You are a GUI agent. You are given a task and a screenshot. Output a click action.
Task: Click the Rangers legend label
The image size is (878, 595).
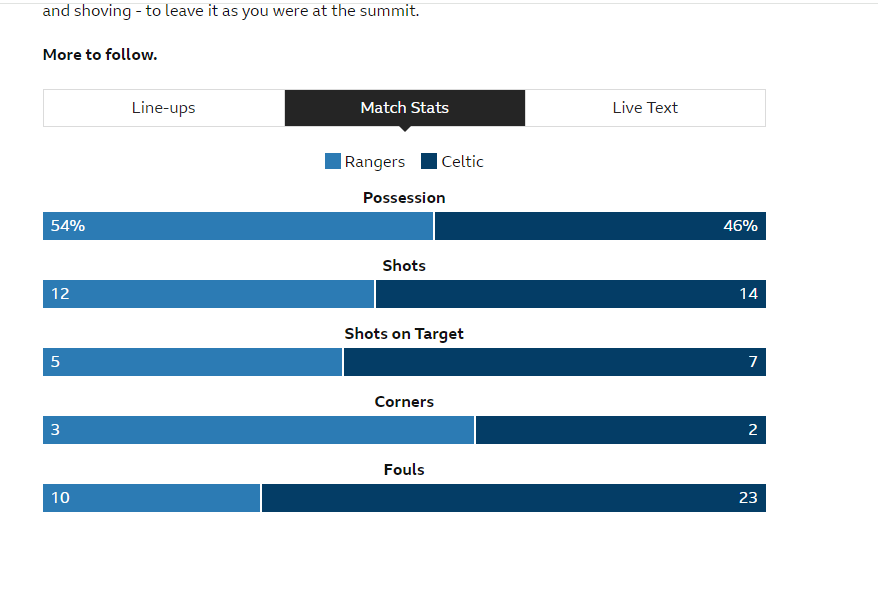coord(375,162)
